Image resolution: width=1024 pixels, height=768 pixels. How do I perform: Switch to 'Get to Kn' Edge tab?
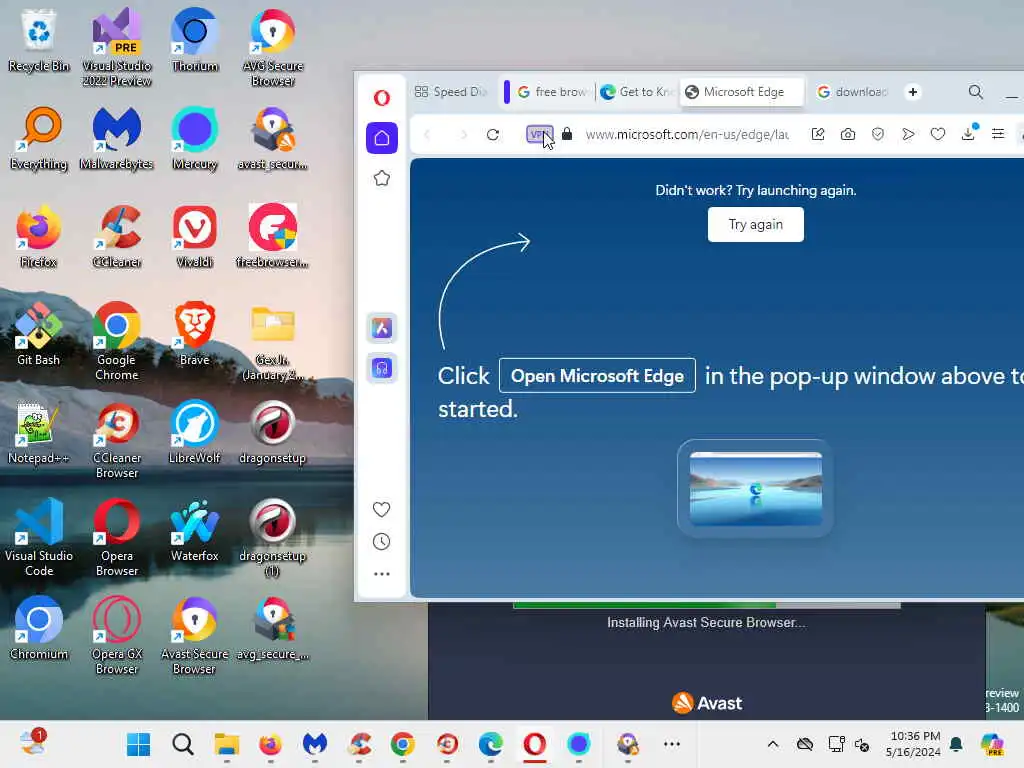[x=637, y=92]
